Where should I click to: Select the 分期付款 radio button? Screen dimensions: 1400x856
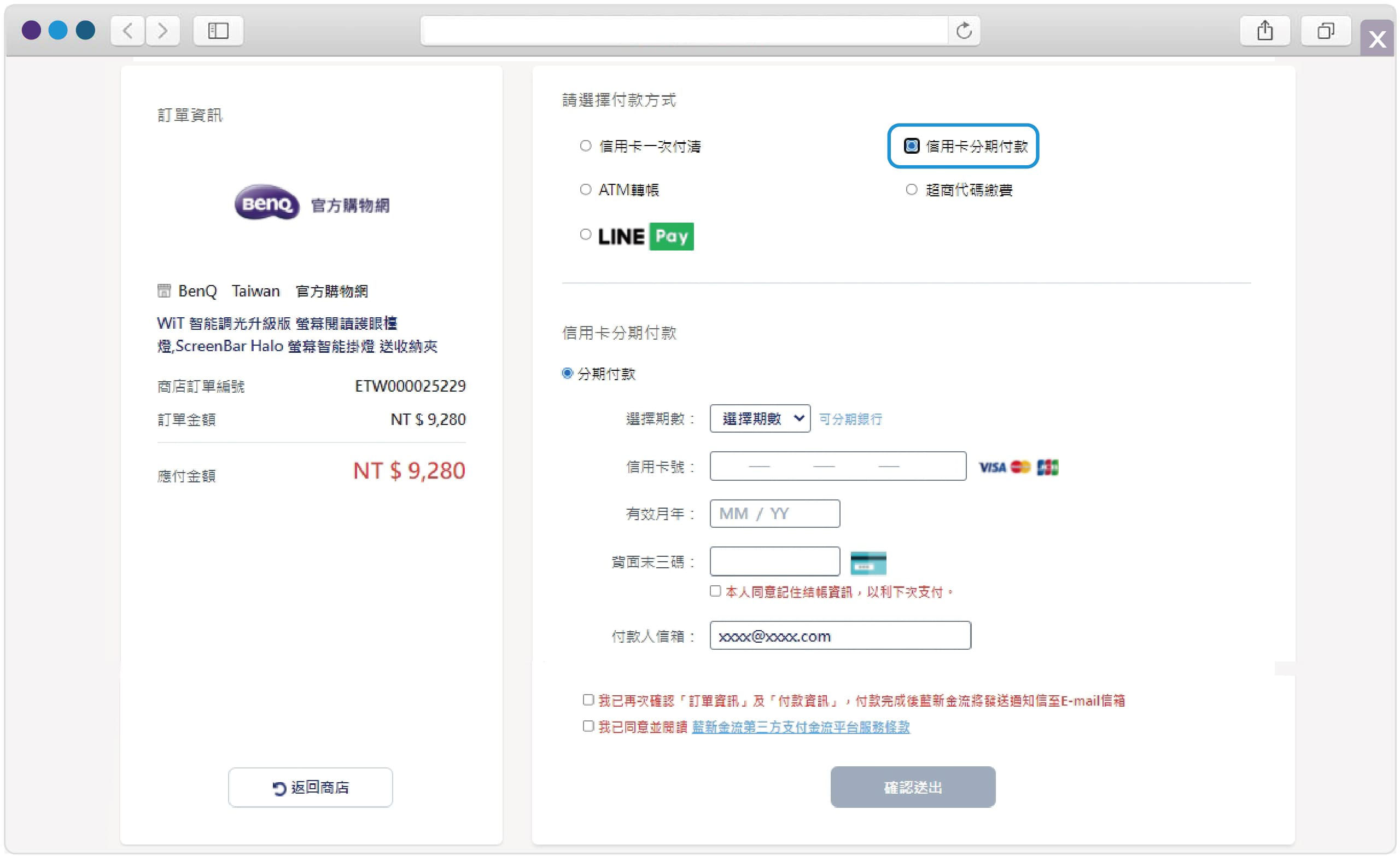[x=567, y=374]
